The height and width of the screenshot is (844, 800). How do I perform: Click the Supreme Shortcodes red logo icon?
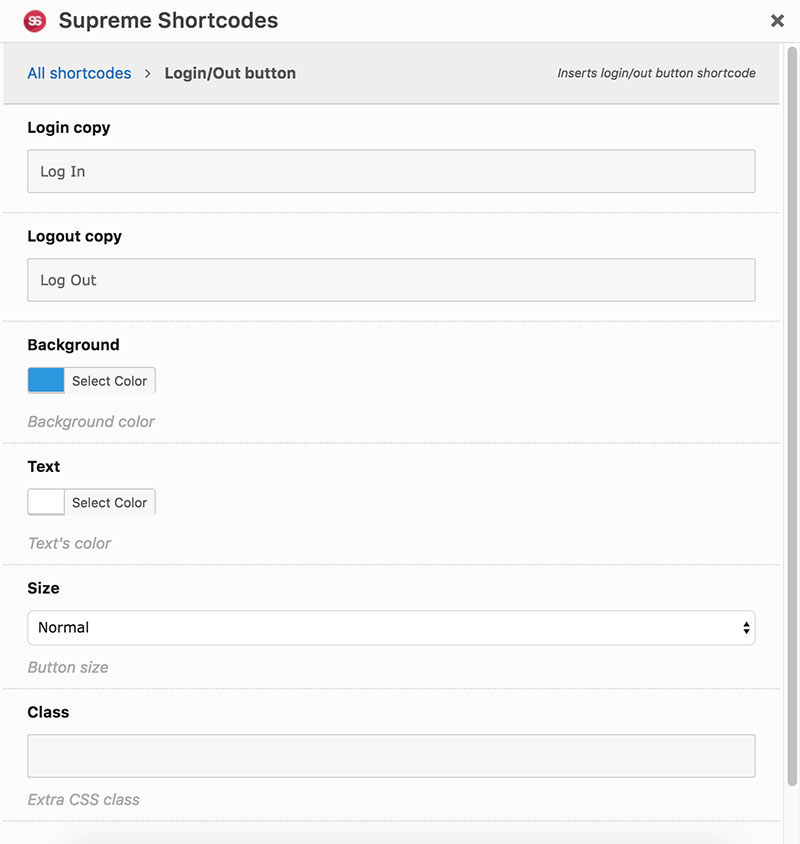pyautogui.click(x=35, y=21)
